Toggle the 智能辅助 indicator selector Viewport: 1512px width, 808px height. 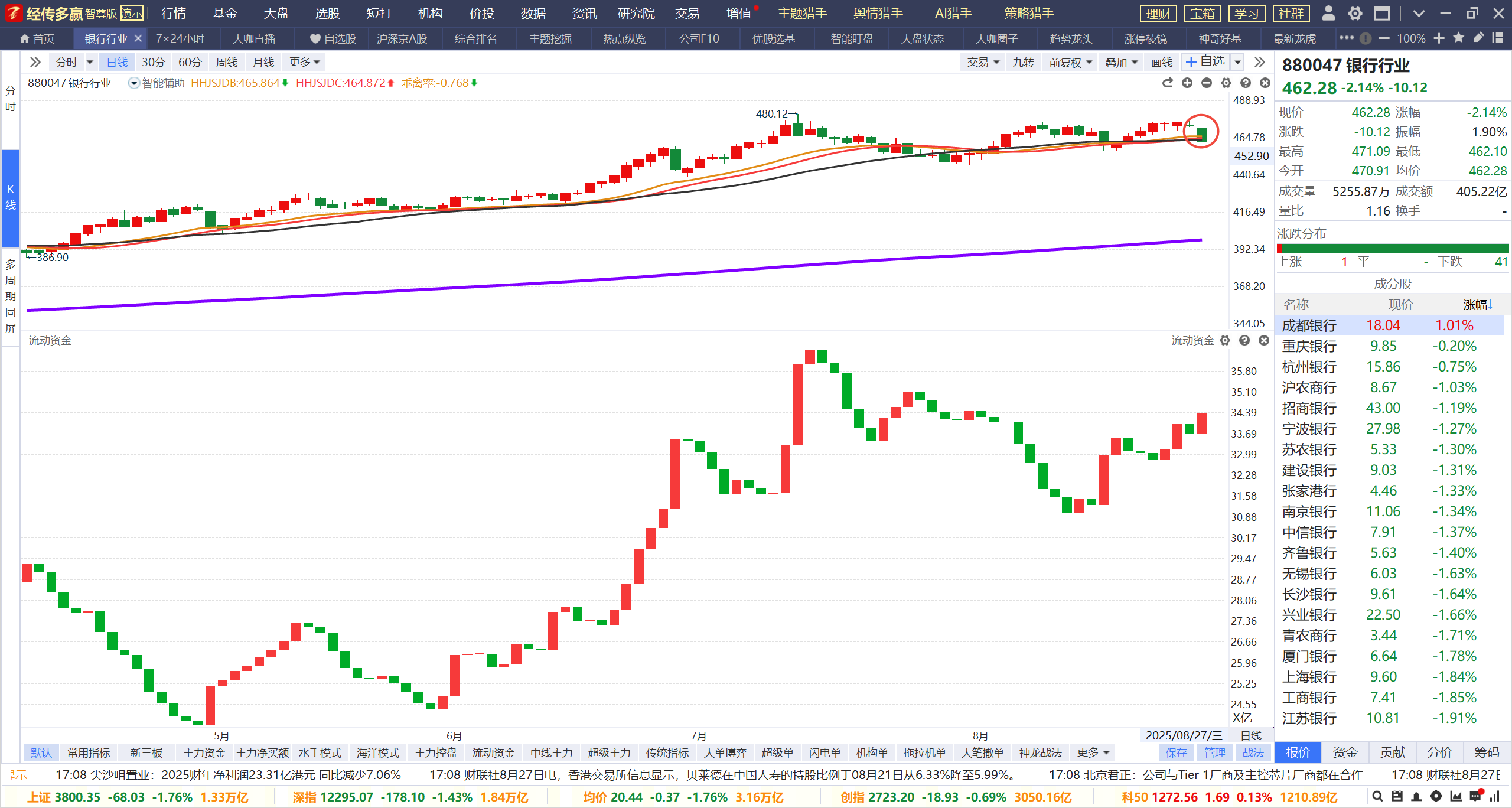coord(134,83)
